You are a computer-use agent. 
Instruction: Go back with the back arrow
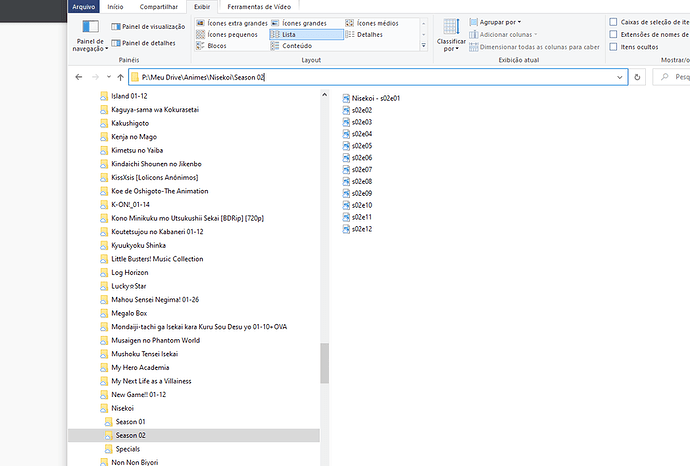(79, 77)
